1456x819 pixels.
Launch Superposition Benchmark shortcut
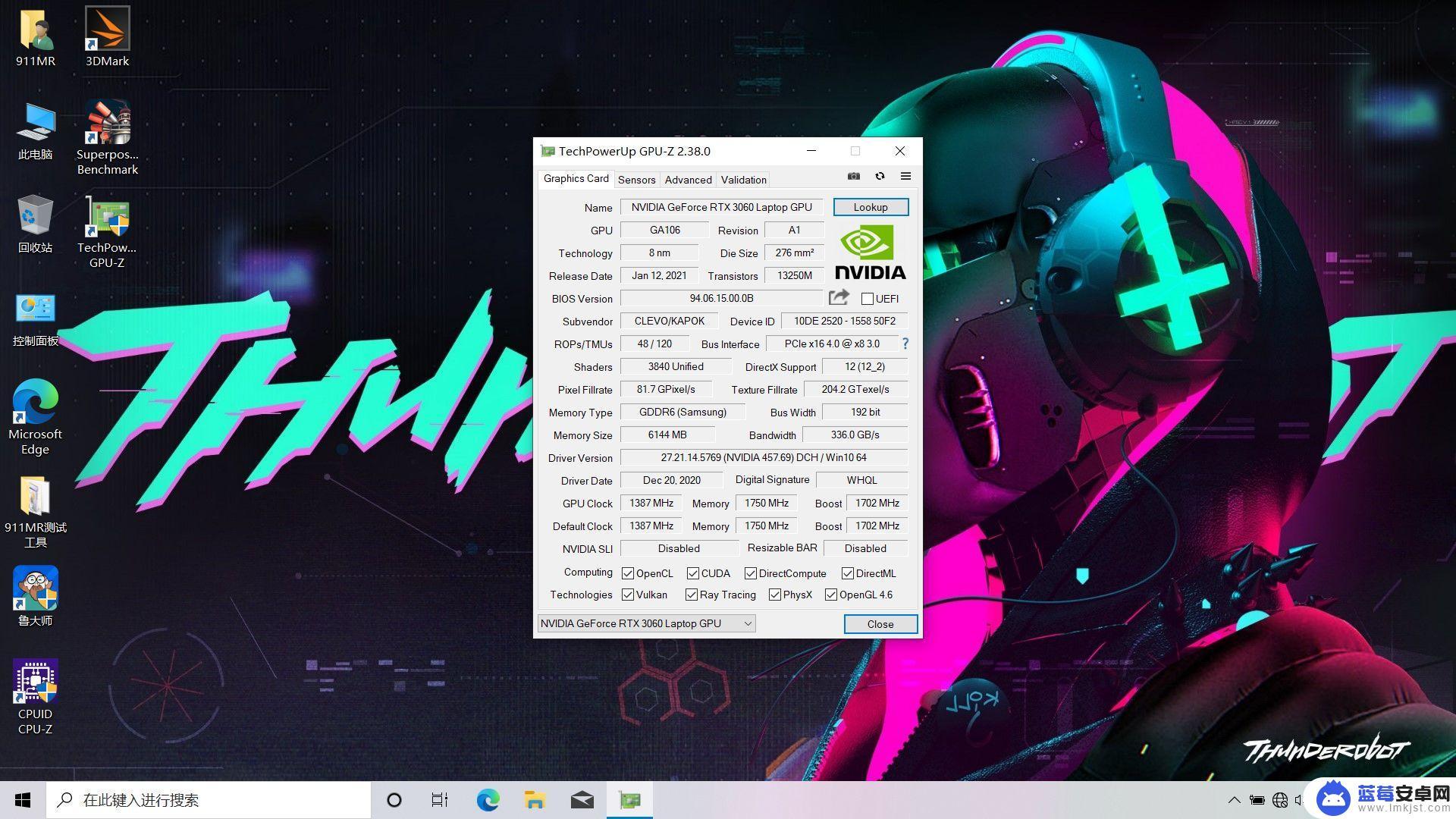point(107,138)
